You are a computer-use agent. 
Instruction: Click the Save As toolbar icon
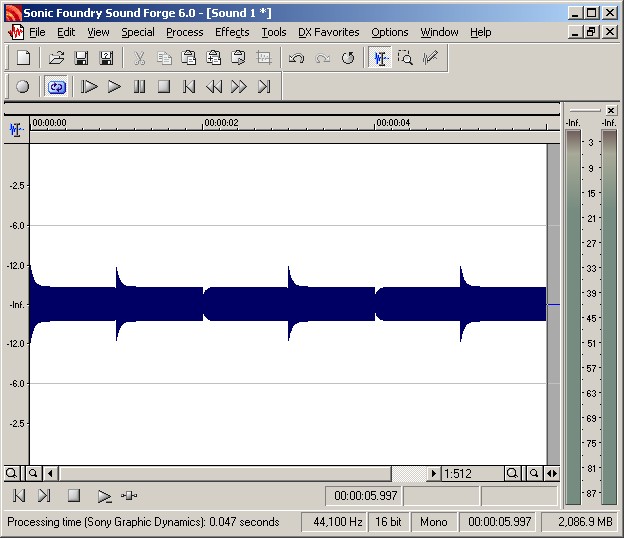[x=106, y=58]
